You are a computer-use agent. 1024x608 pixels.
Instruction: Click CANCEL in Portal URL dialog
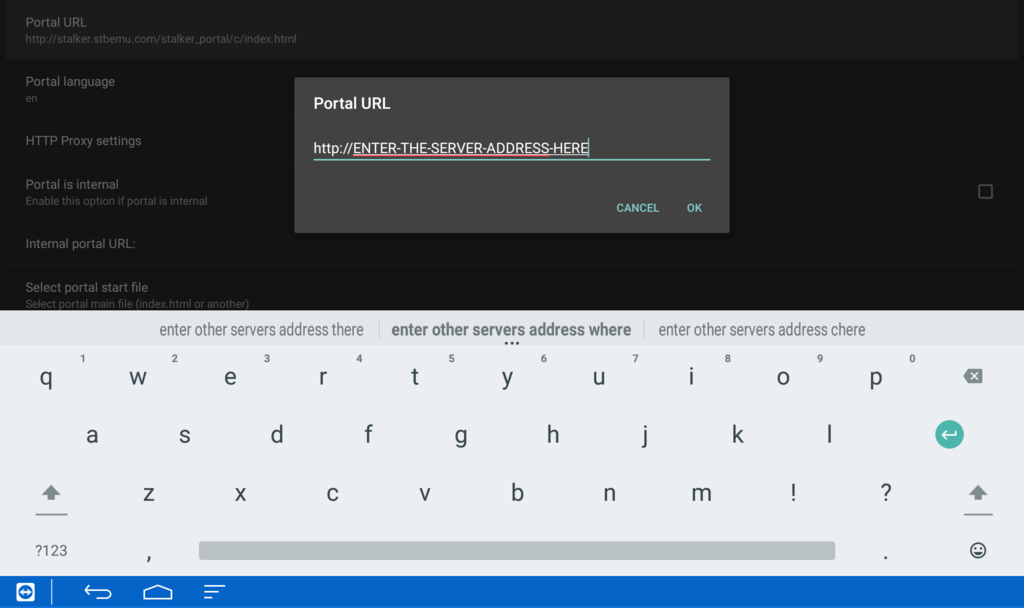(637, 208)
